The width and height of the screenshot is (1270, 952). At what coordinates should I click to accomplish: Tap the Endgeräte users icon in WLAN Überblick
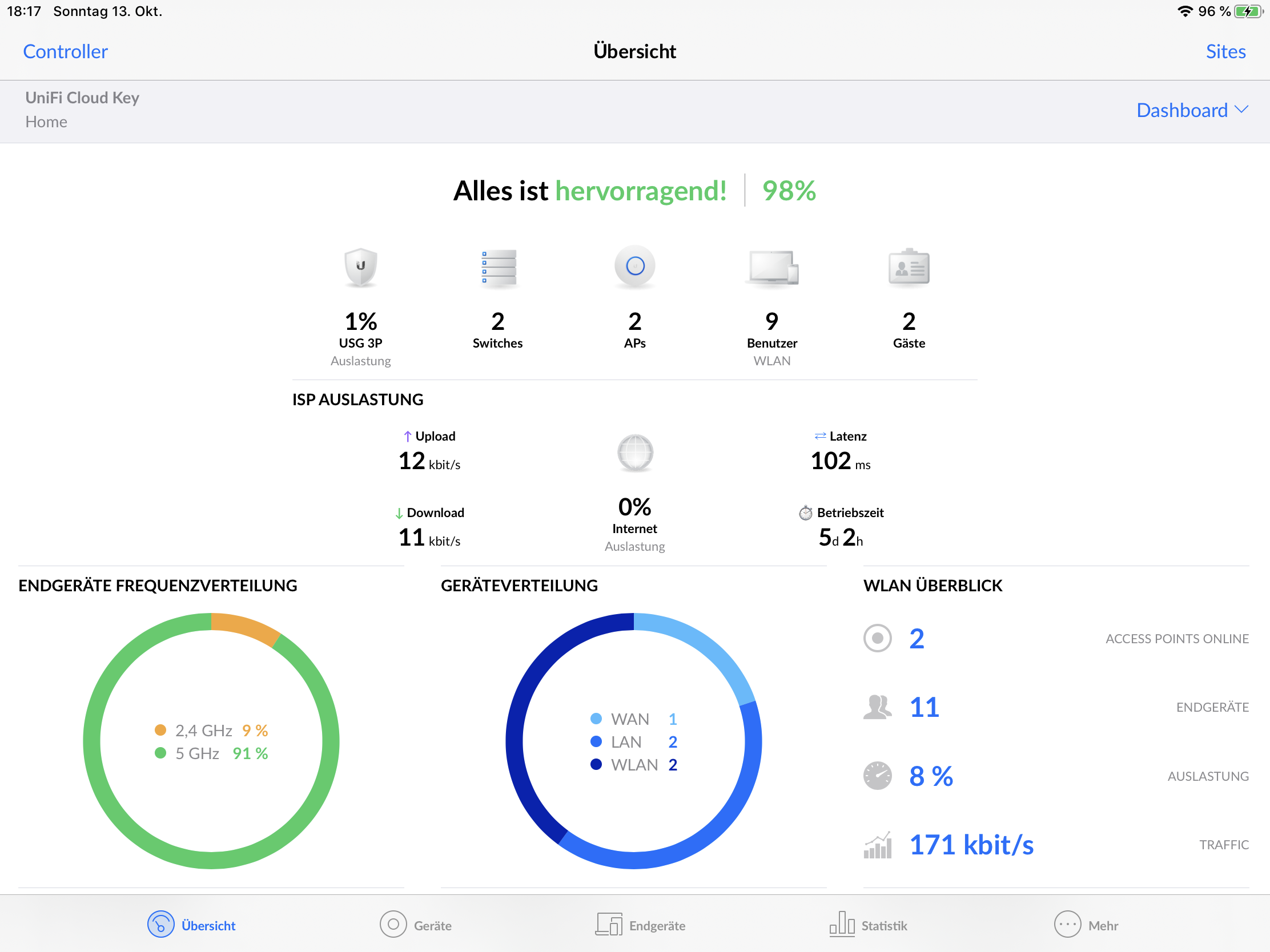coord(877,707)
